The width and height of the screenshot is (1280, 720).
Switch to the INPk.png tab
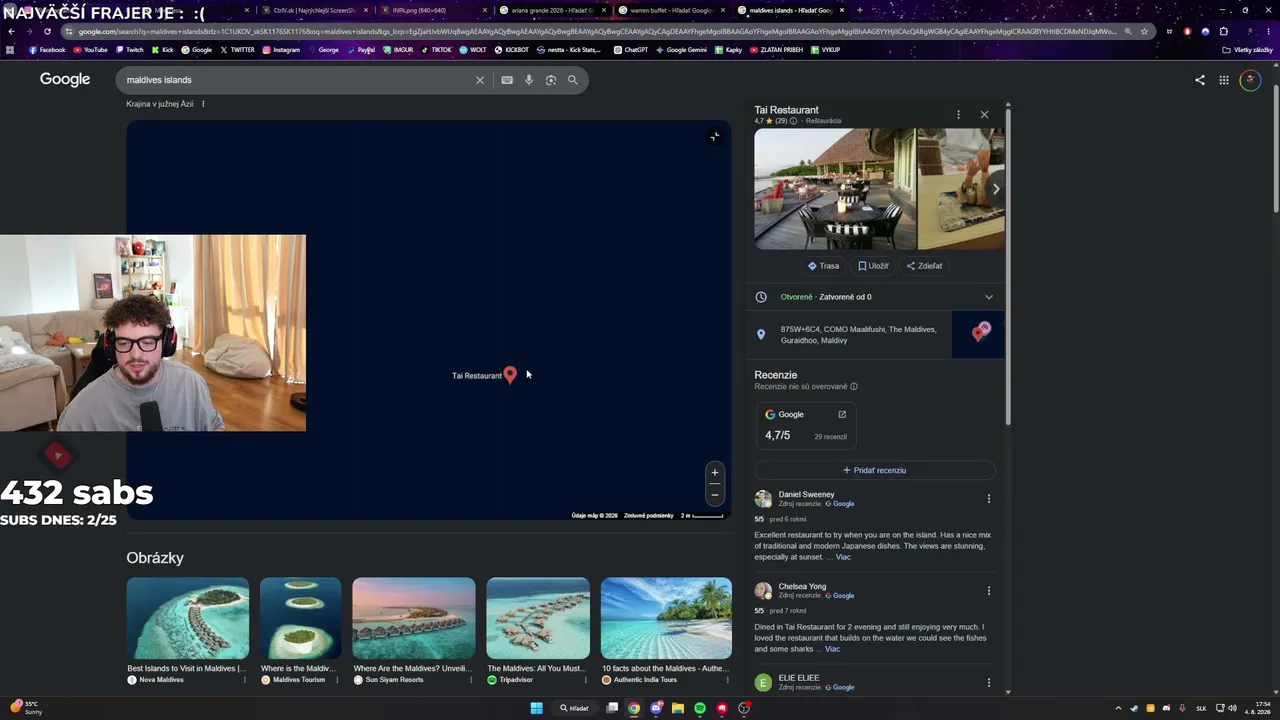tap(434, 10)
